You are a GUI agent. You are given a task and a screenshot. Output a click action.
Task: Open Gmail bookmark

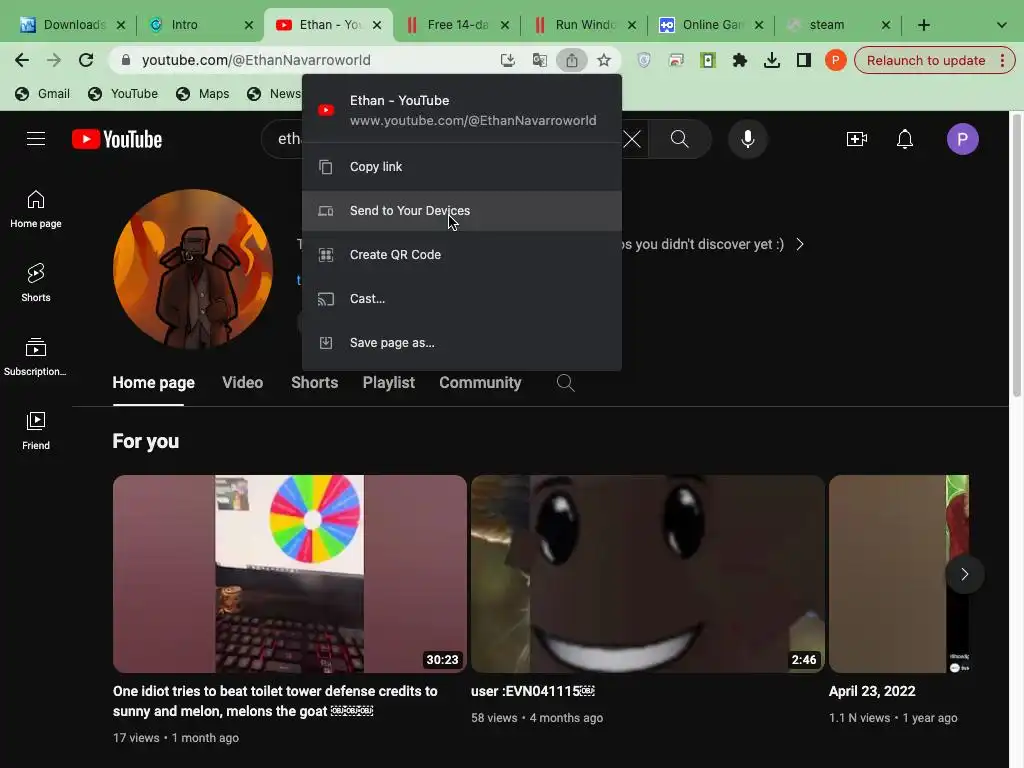[42, 93]
